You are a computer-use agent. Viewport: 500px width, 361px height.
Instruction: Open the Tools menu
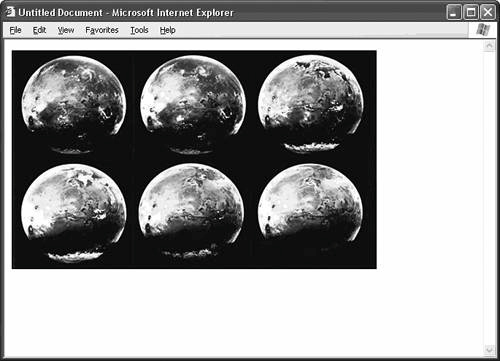click(x=139, y=30)
